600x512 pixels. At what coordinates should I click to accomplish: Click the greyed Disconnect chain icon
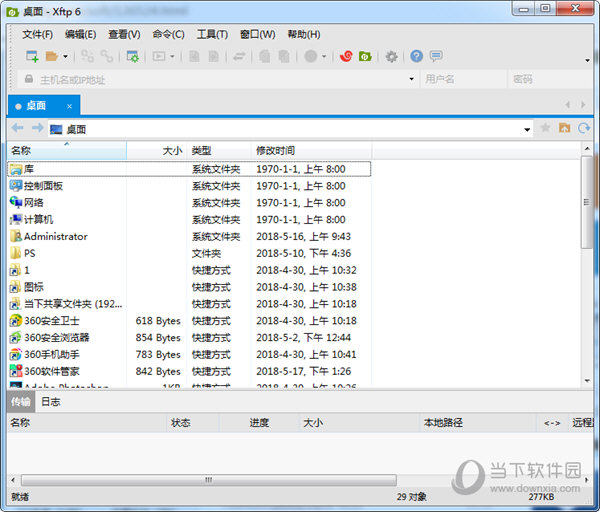[x=107, y=56]
